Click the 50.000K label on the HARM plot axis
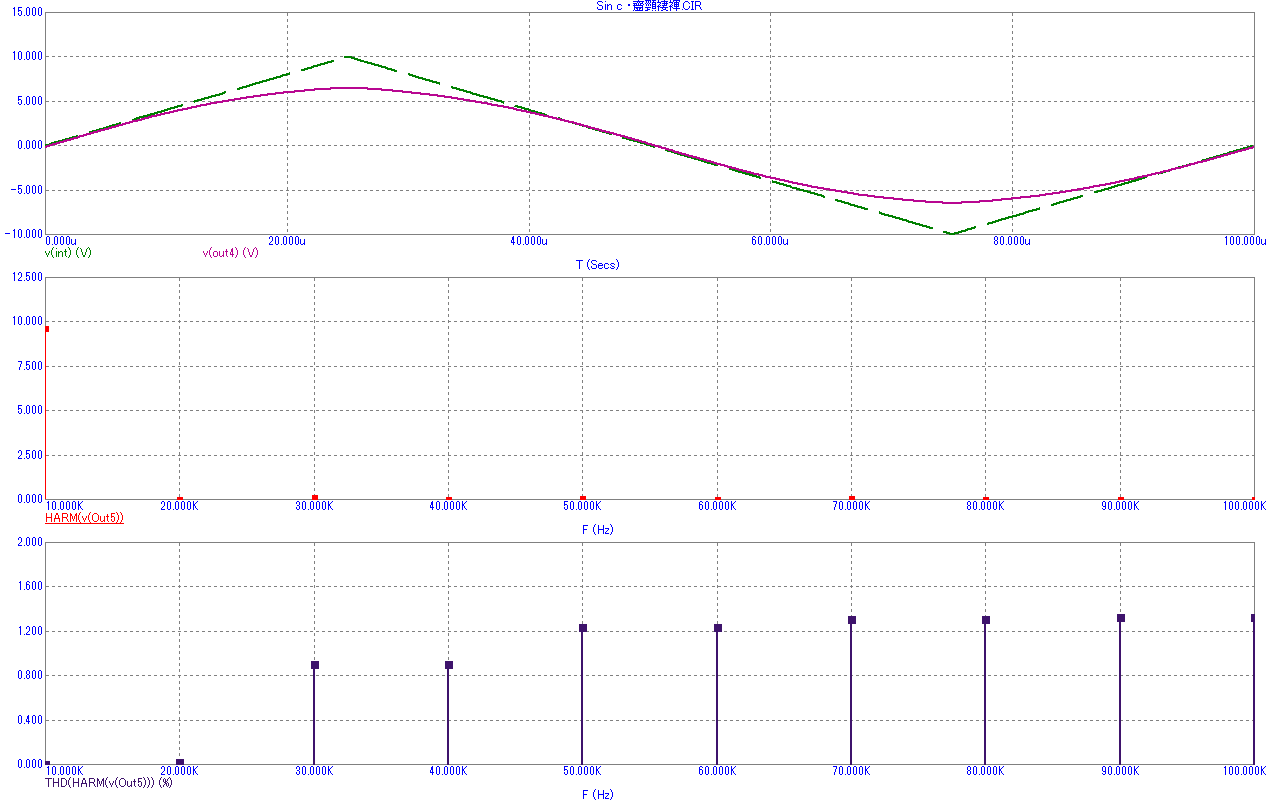This screenshot has width=1267, height=806. pos(582,506)
